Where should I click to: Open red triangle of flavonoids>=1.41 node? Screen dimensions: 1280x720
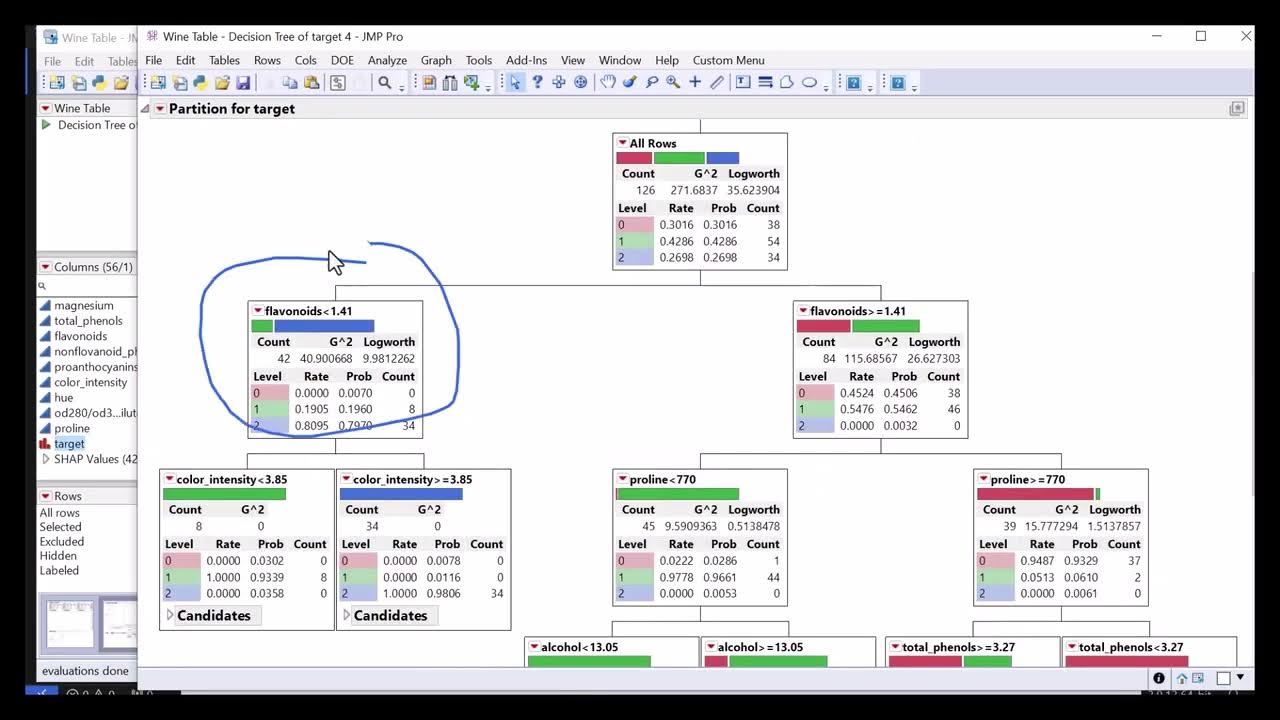(802, 311)
